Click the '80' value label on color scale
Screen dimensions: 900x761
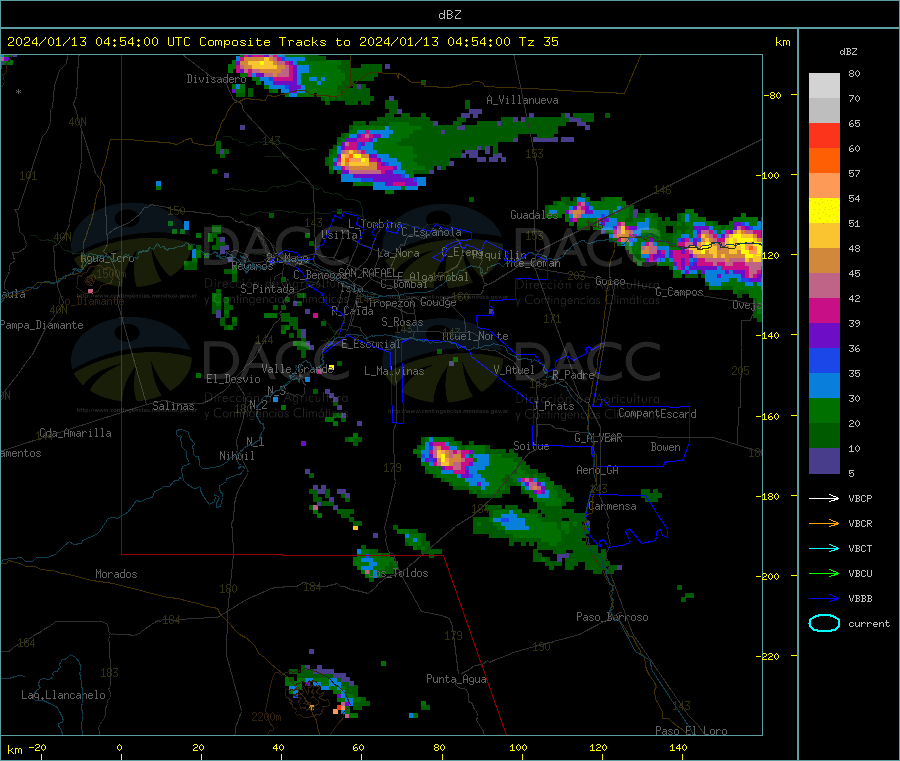point(854,73)
